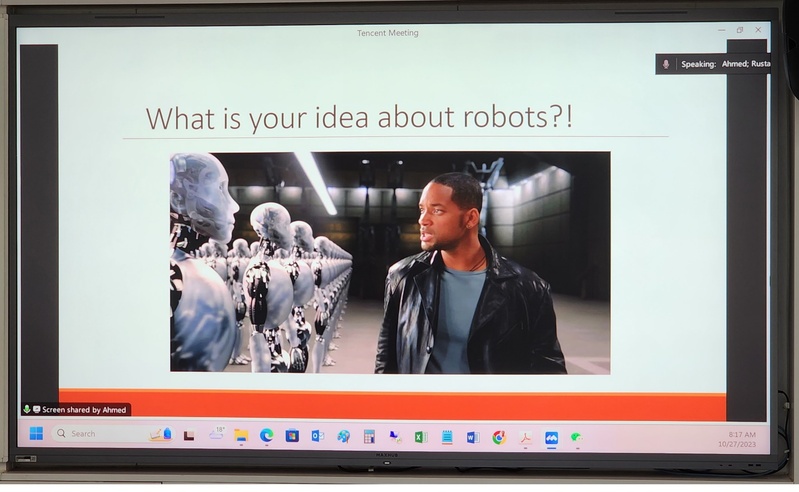The height and width of the screenshot is (492, 799).
Task: Launch Microsoft Edge from the taskbar
Action: pyautogui.click(x=267, y=436)
